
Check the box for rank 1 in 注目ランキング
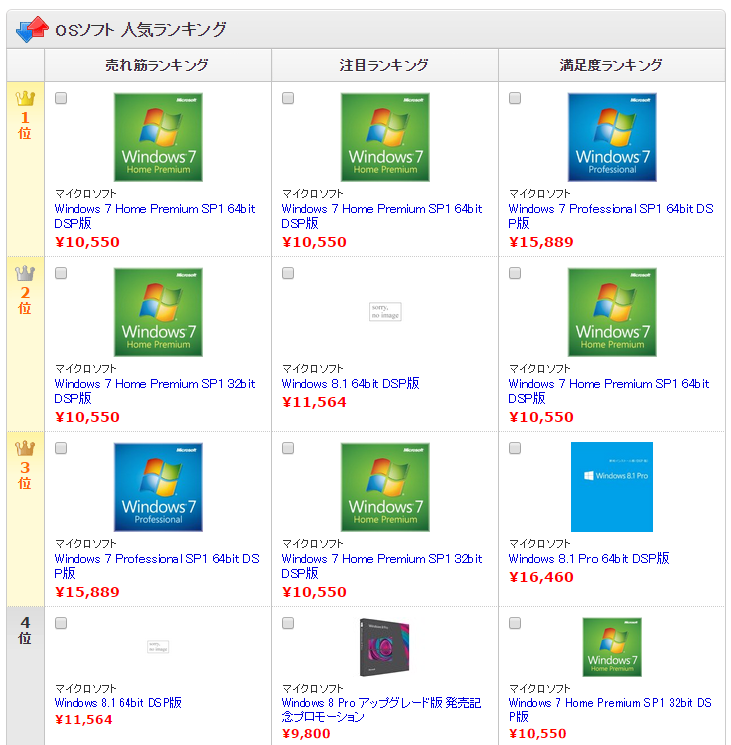[x=288, y=98]
